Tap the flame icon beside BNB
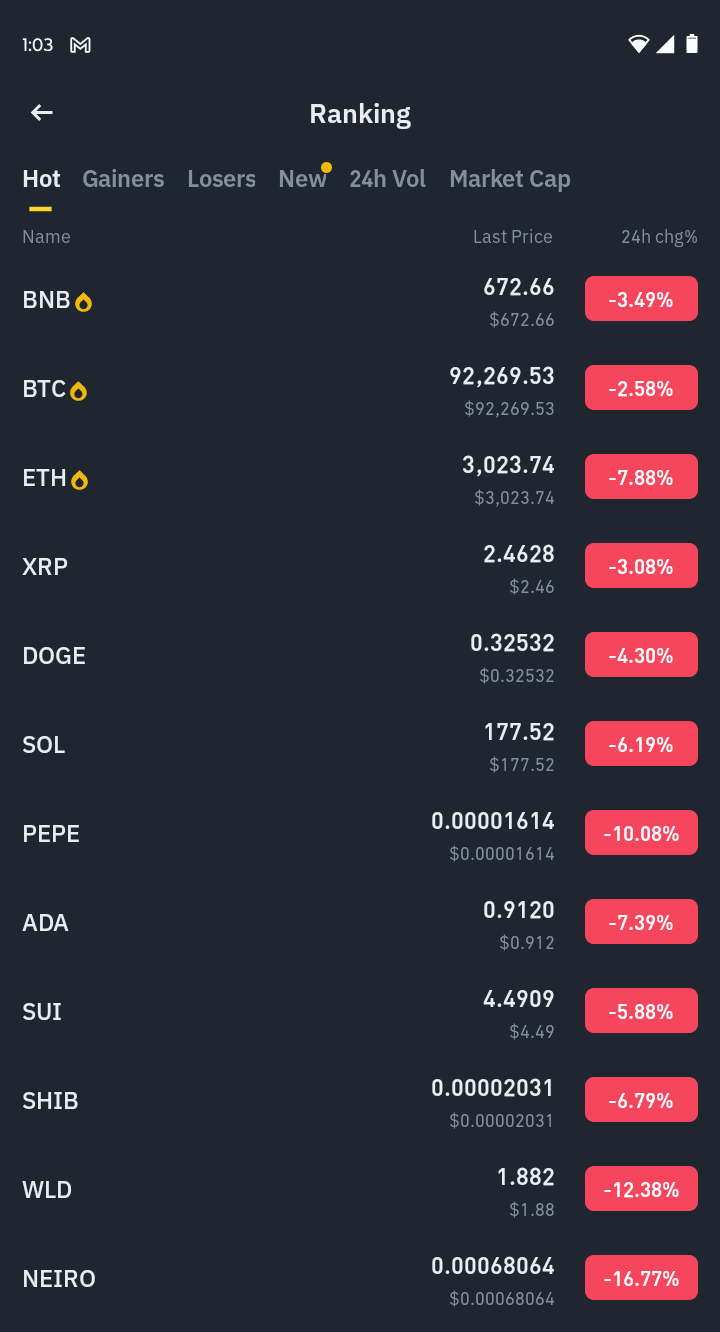 pos(84,302)
